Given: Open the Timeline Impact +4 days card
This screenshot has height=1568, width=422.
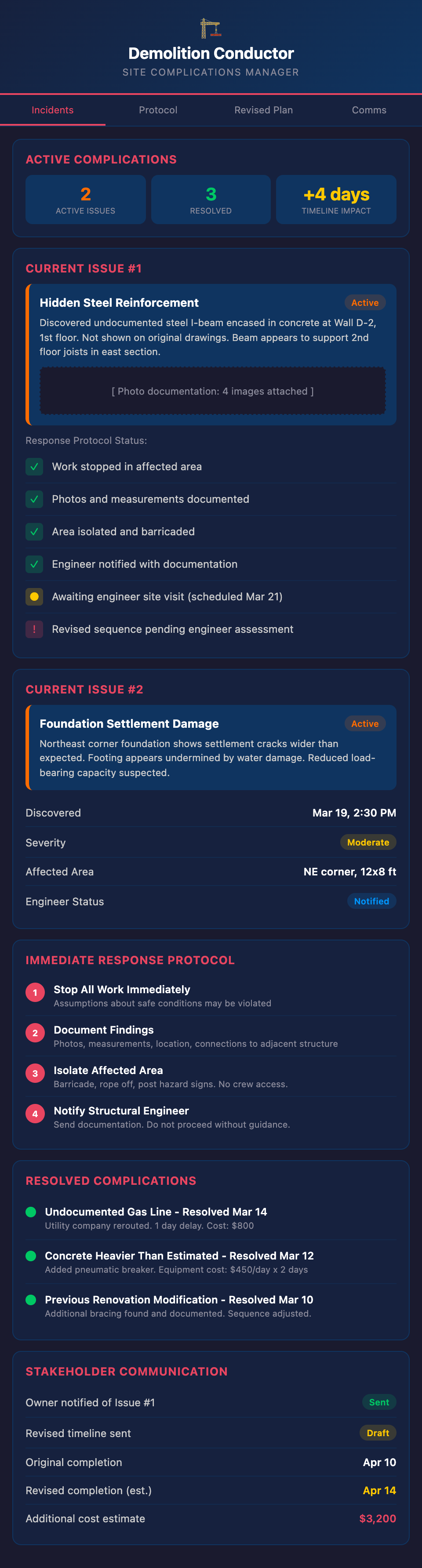Looking at the screenshot, I should 336,200.
